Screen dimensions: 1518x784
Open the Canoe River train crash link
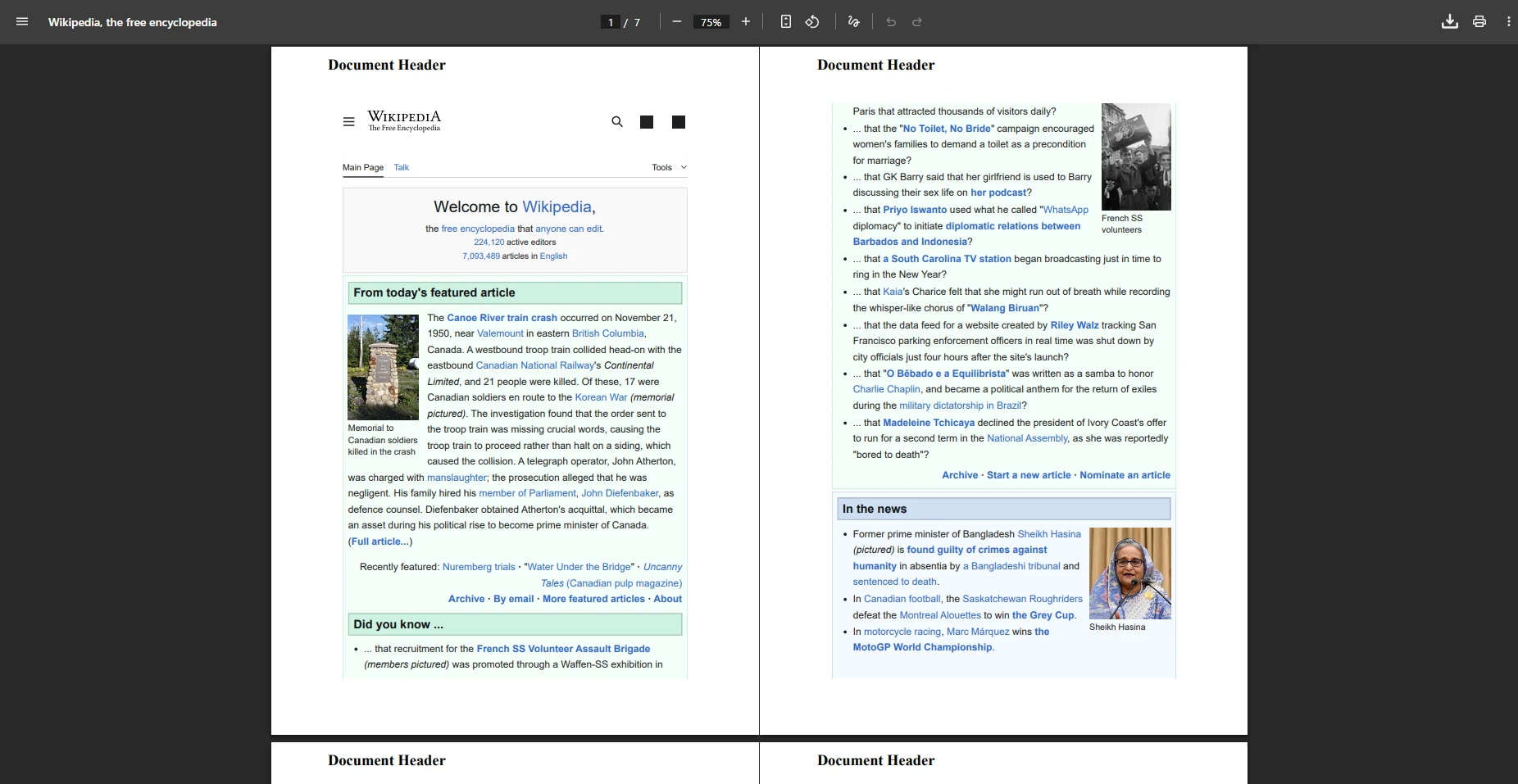point(502,318)
